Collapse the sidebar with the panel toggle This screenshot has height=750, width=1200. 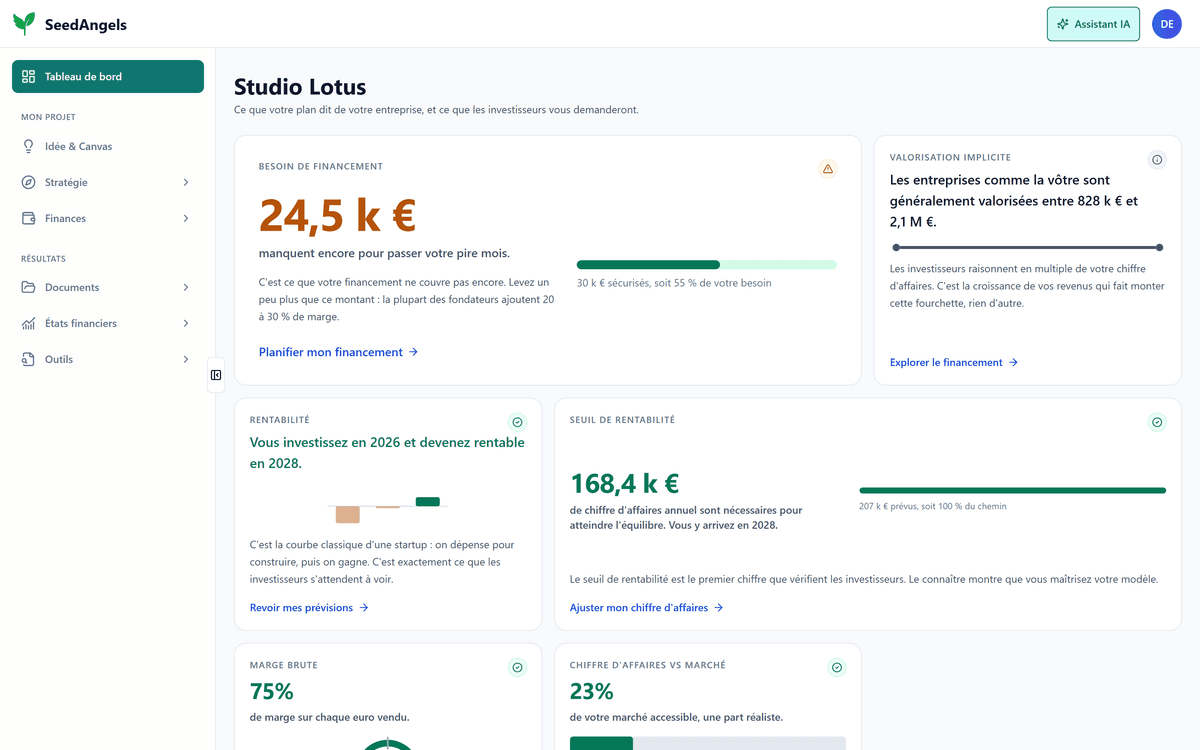216,375
